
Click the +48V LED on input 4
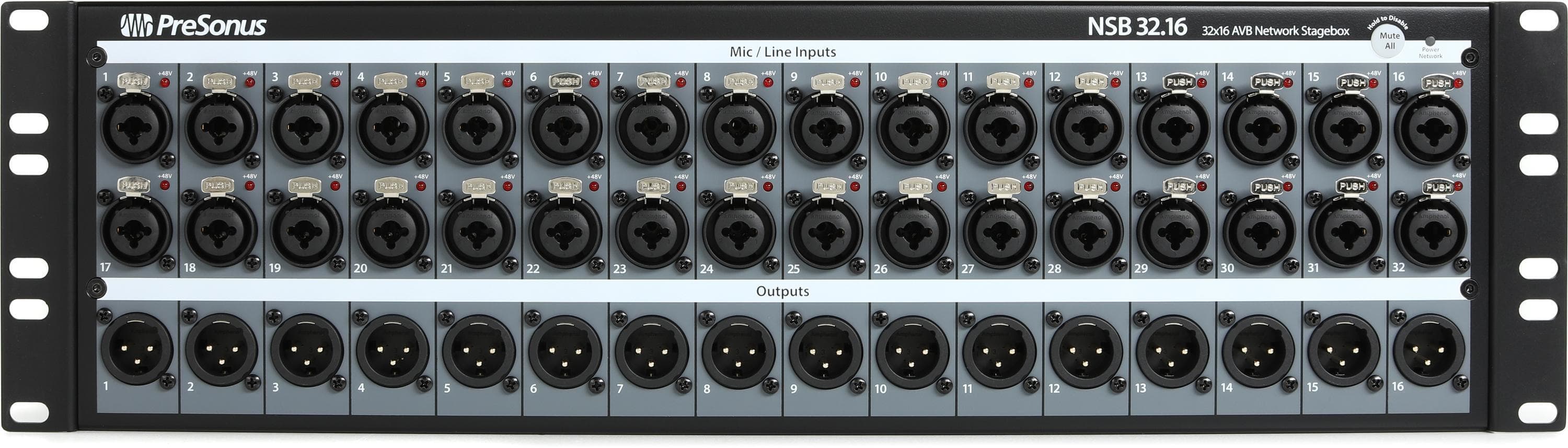421,82
